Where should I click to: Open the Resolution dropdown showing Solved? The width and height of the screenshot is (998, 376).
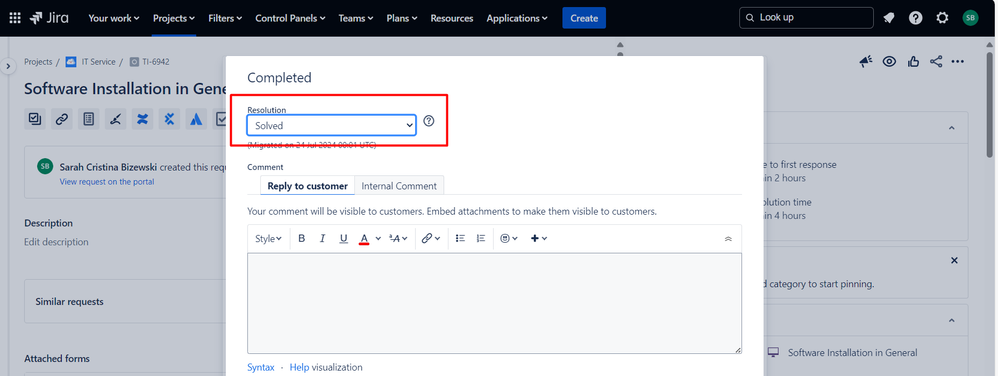pyautogui.click(x=332, y=125)
